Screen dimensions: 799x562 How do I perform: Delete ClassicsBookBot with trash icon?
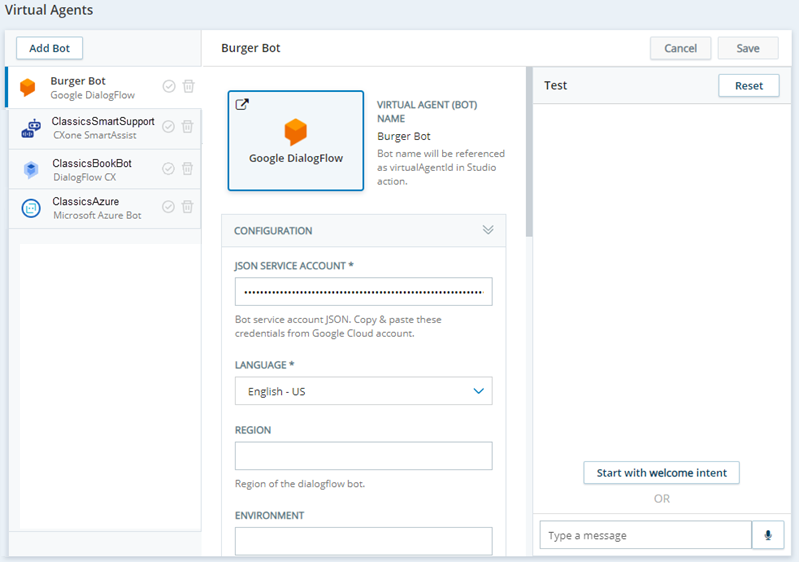coord(188,168)
